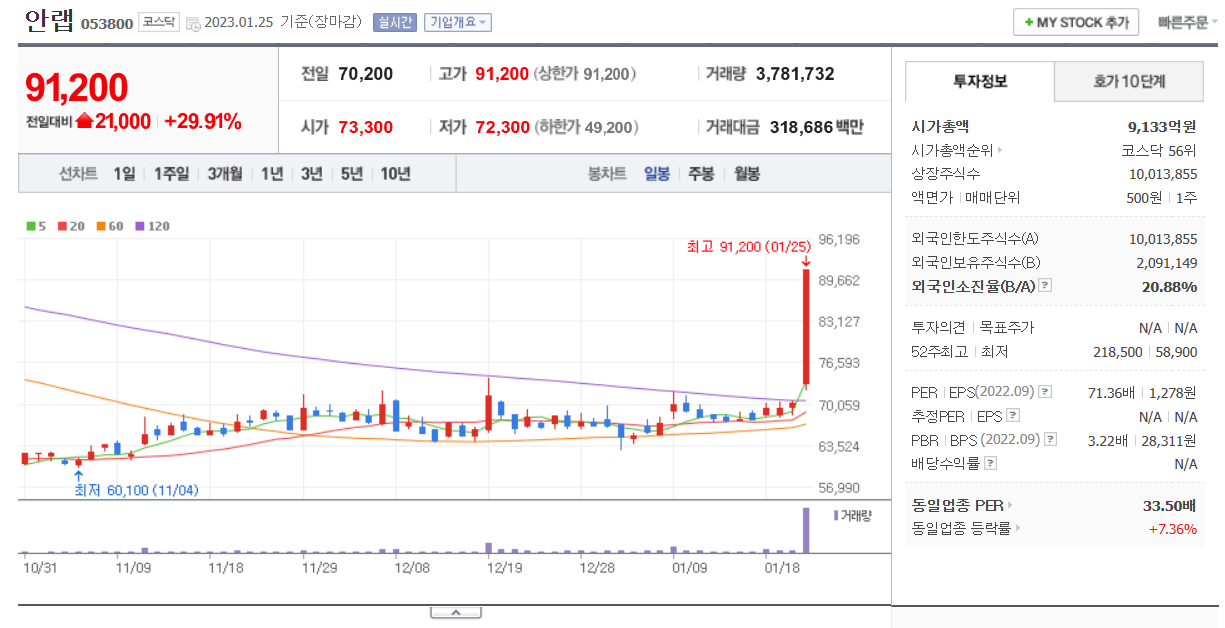Click the current price 91,200
Viewport: 1225px width, 628px height.
(x=76, y=88)
